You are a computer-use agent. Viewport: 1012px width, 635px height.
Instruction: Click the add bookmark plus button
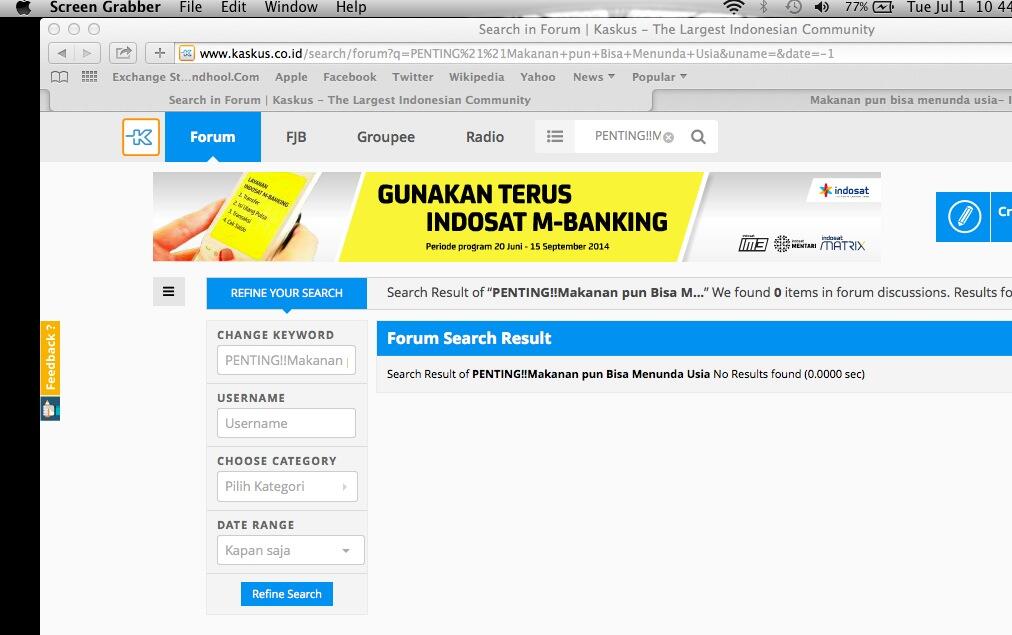pos(159,53)
